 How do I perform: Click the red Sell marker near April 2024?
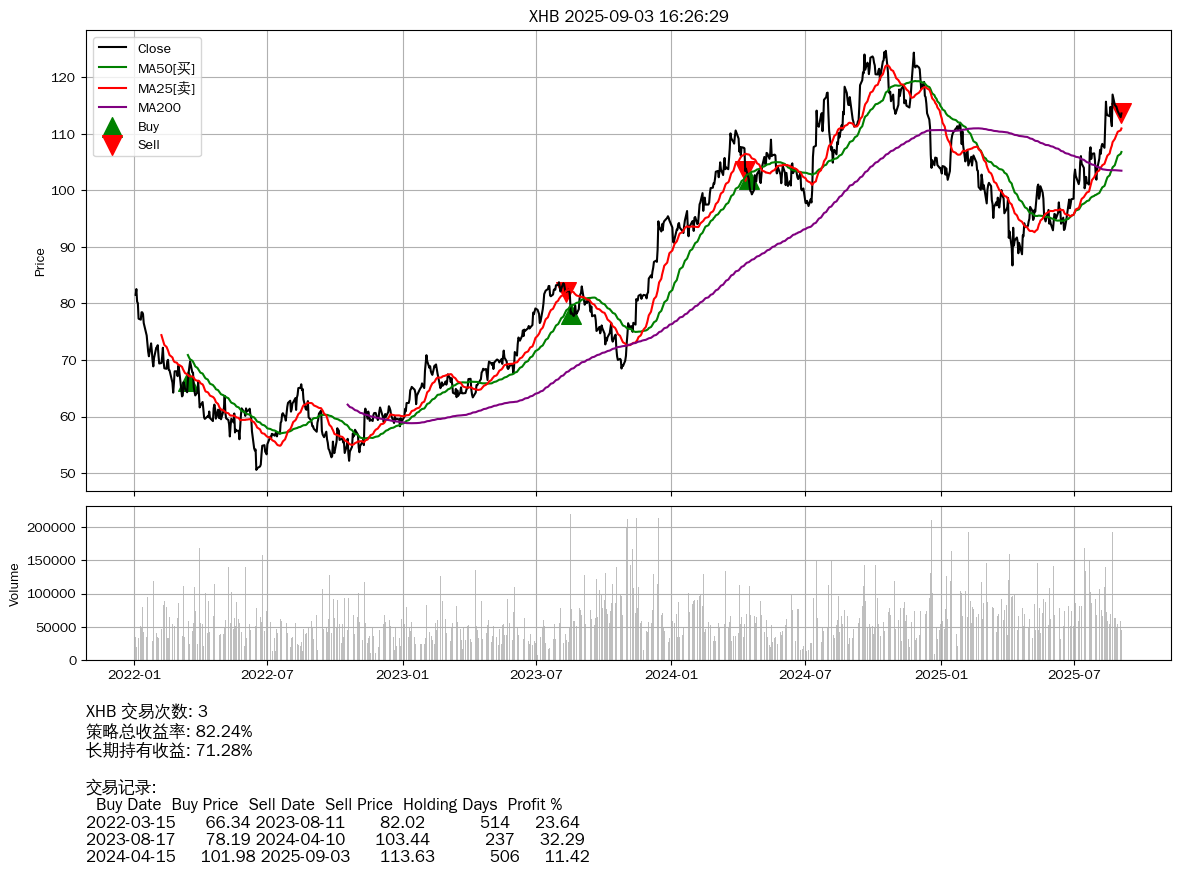(x=745, y=170)
